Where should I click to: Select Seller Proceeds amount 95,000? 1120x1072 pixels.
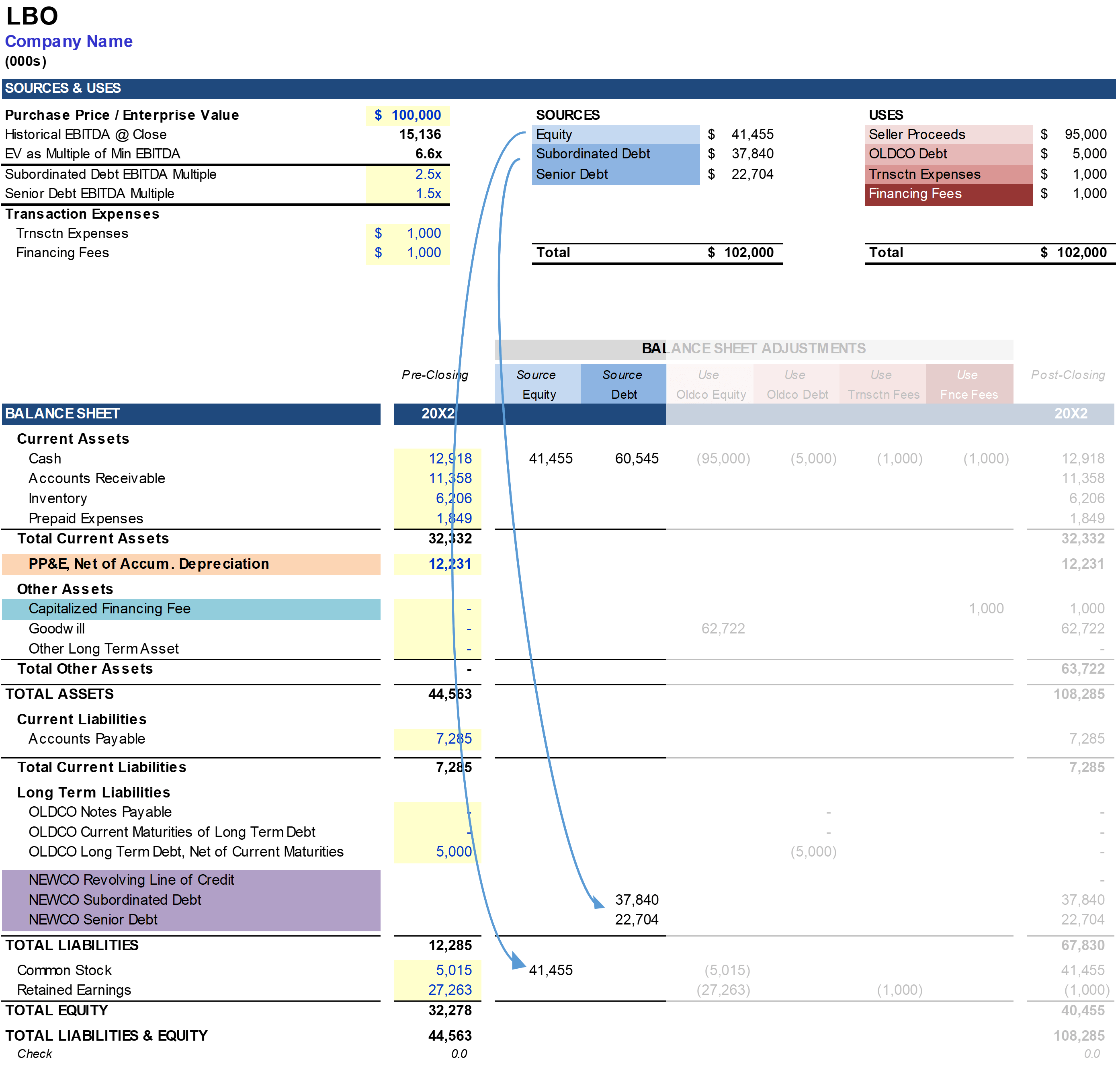point(1085,134)
